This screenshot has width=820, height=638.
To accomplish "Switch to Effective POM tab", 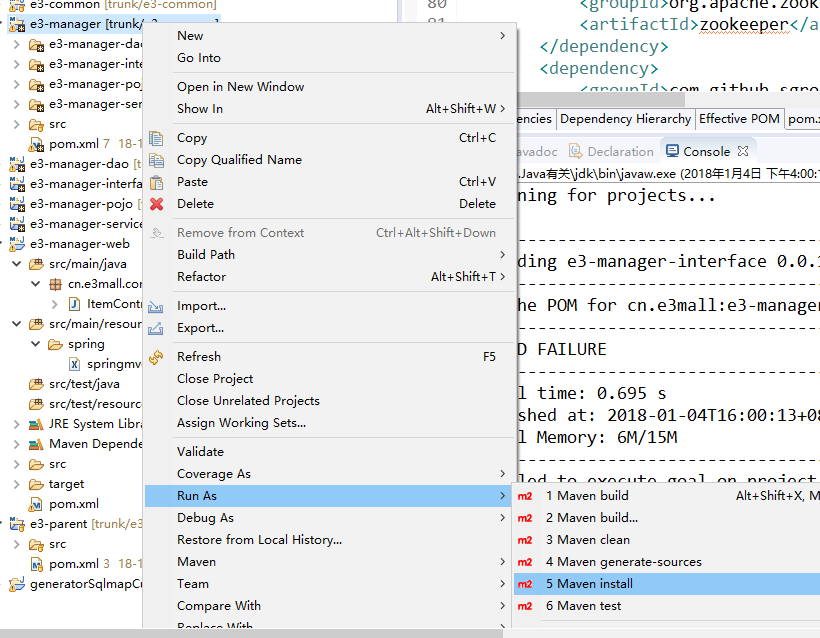I will point(739,119).
